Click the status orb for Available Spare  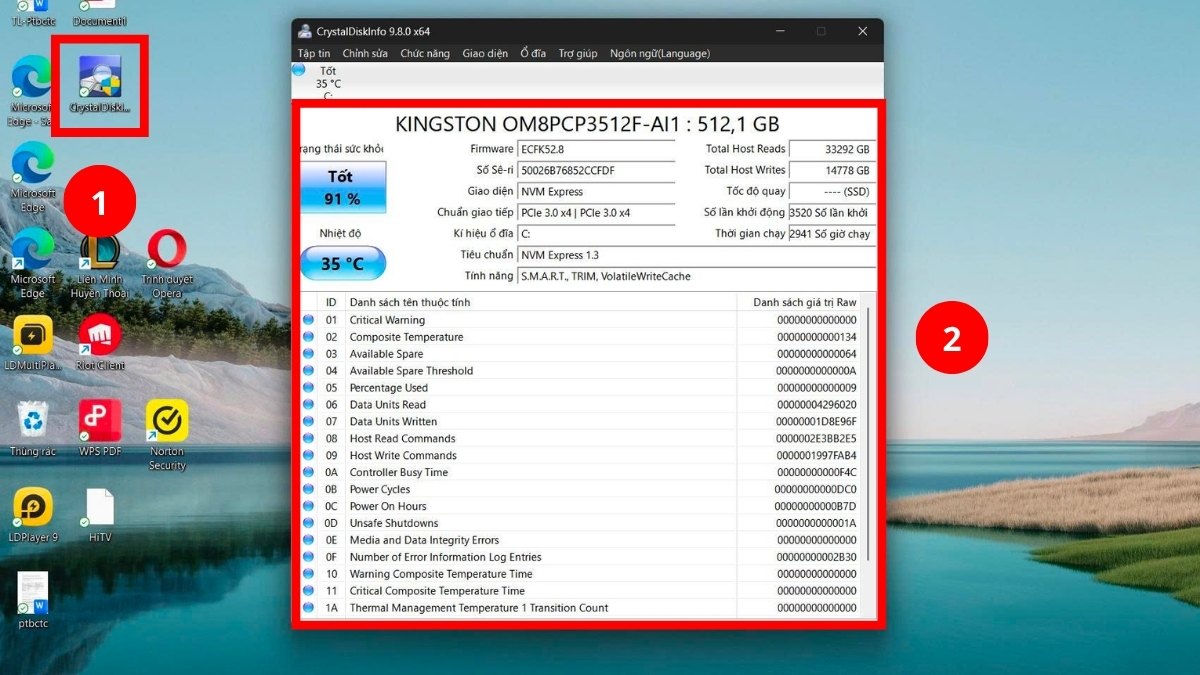[x=309, y=354]
